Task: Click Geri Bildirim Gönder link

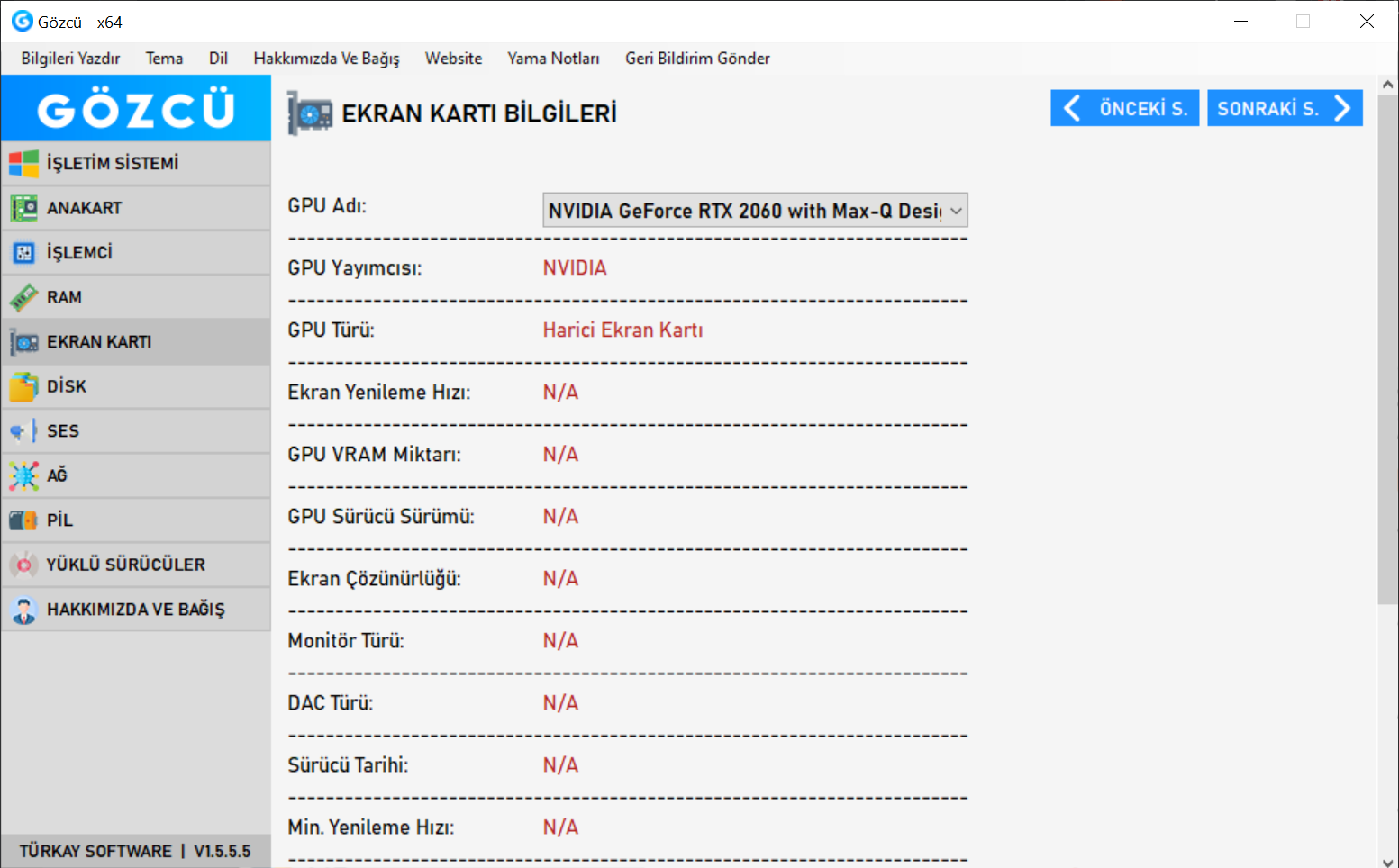Action: [697, 59]
